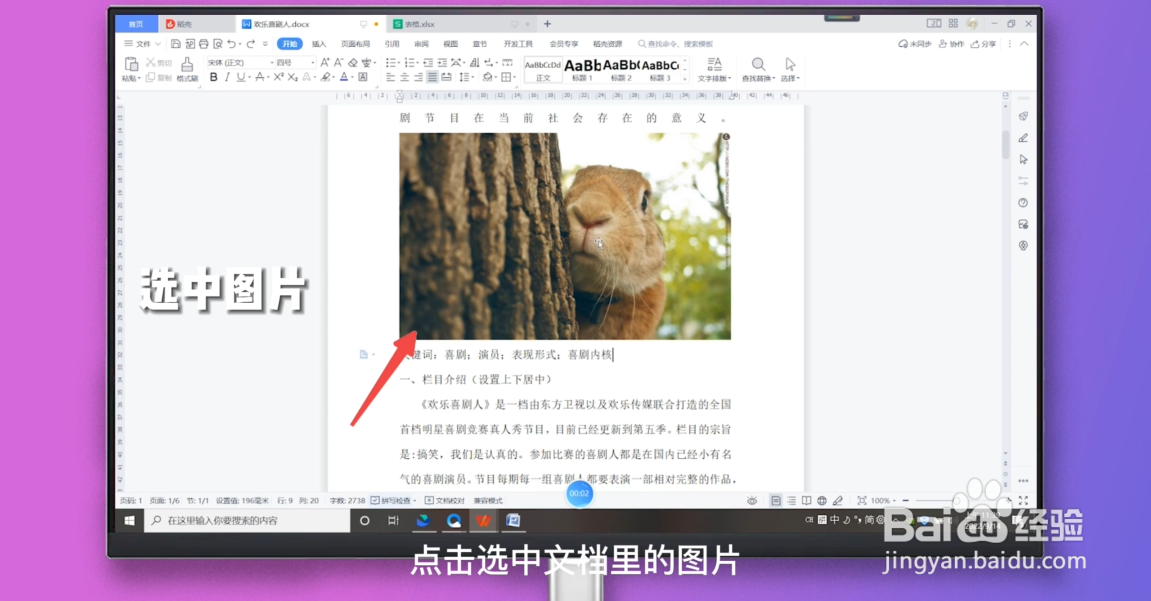
Task: Select the Format Painter brush
Action: pos(187,64)
